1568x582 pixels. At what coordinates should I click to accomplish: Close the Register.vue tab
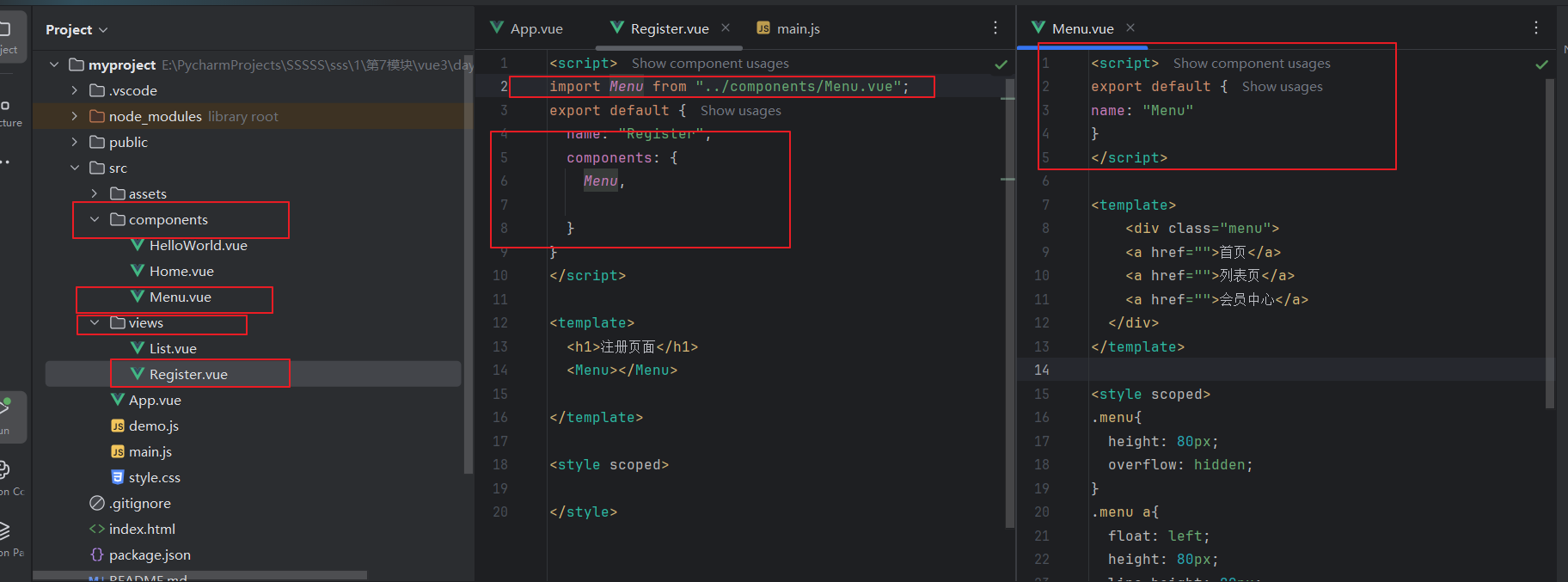(x=726, y=28)
